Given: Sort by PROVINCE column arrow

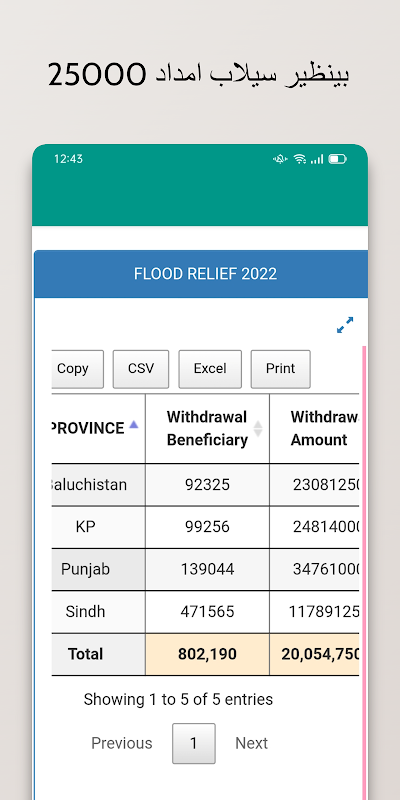Looking at the screenshot, I should 134,424.
